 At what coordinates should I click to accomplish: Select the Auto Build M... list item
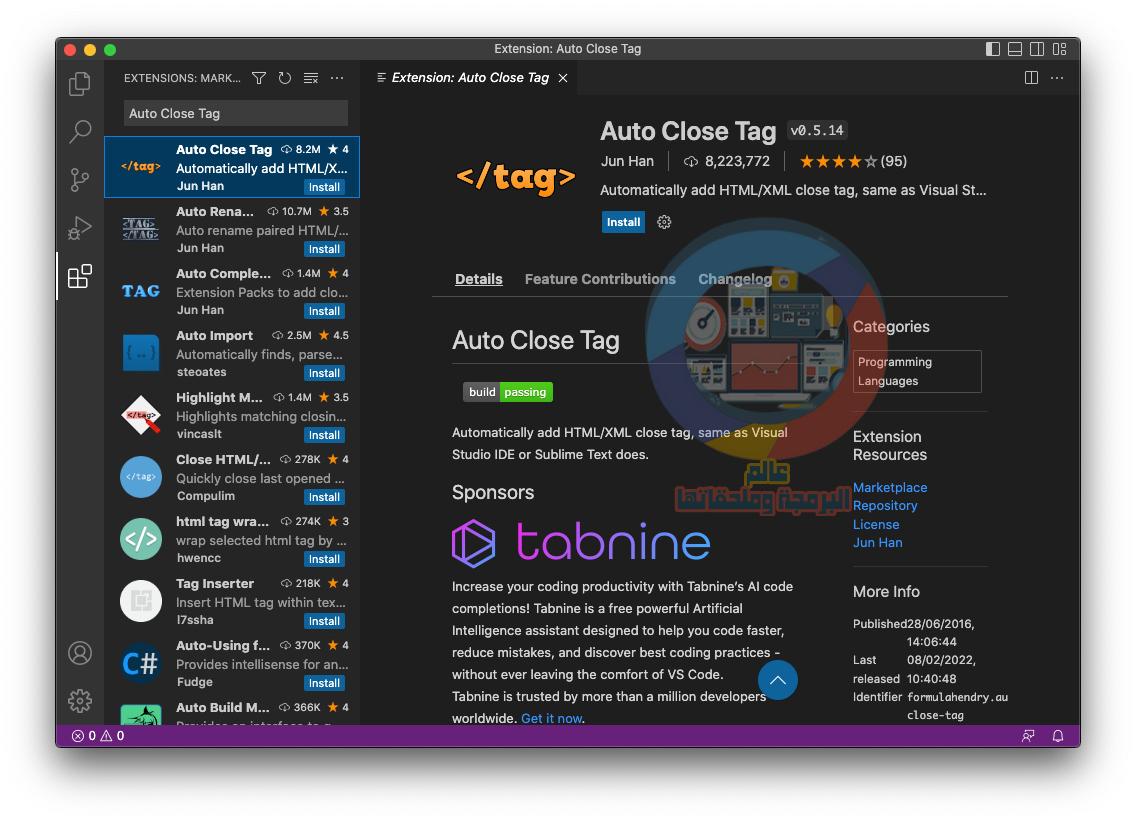(232, 710)
